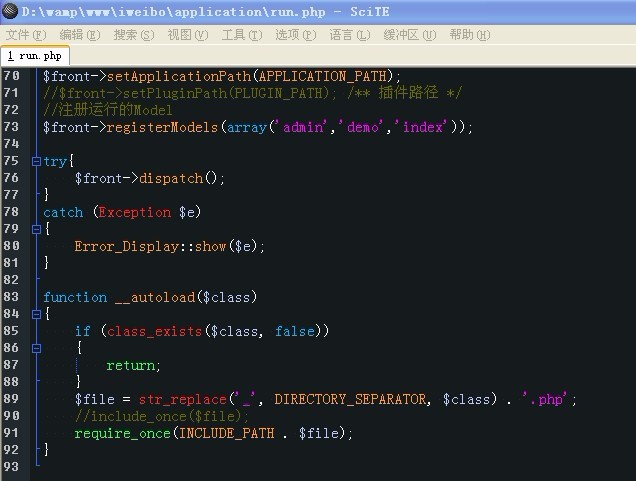The image size is (636, 481).
Task: Collapse the if block fold at line 86
Action: (x=36, y=348)
